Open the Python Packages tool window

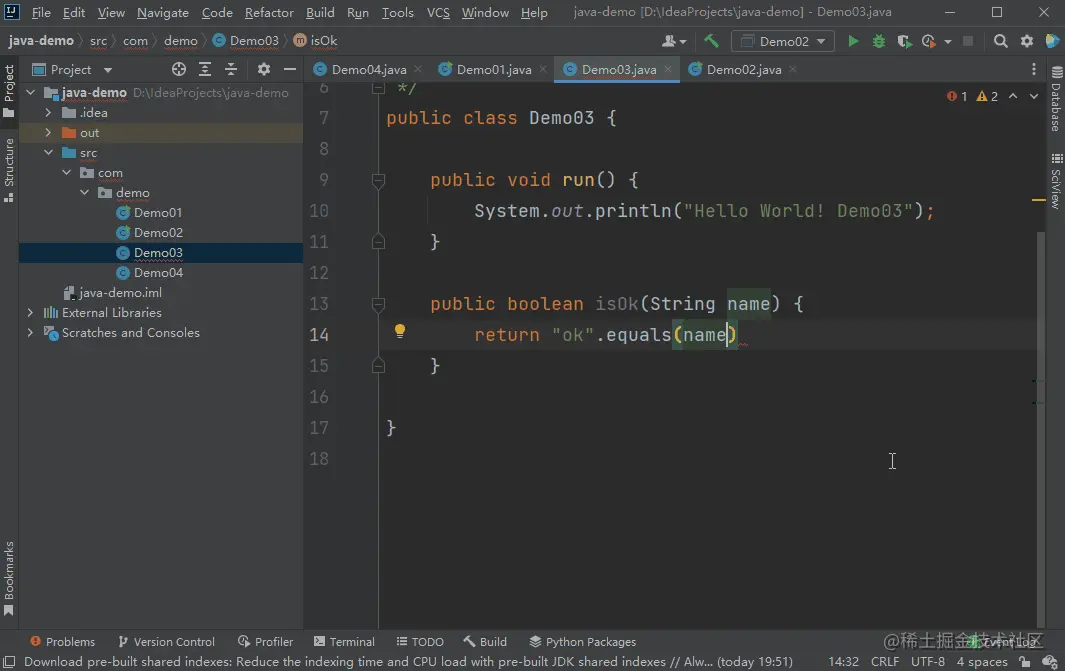point(583,642)
